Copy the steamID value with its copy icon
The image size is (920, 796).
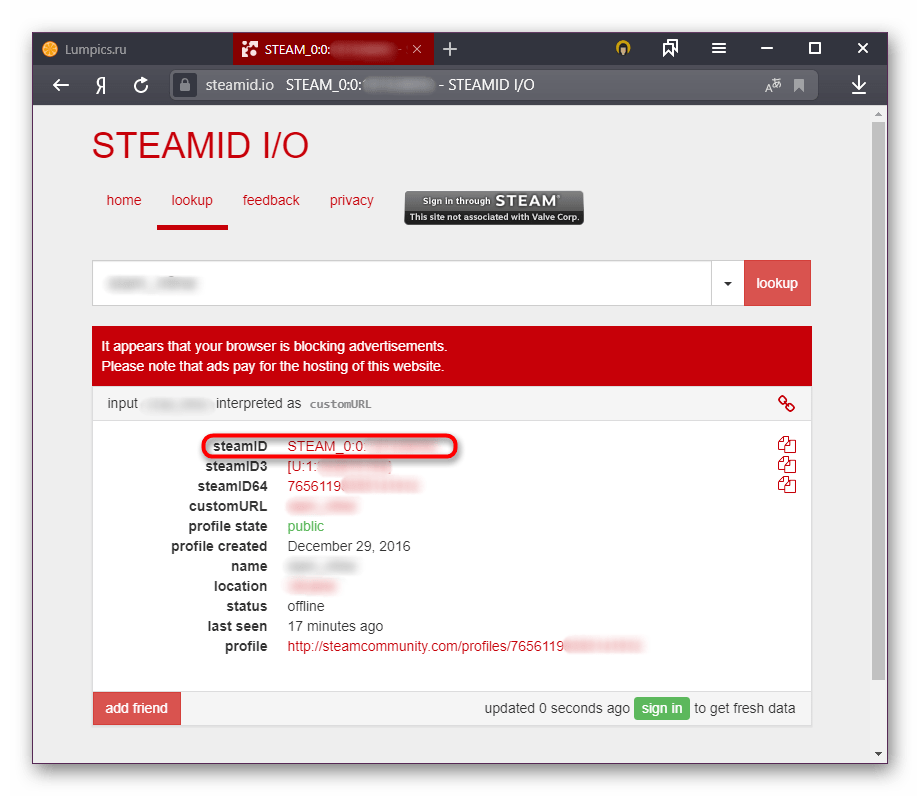coord(787,445)
